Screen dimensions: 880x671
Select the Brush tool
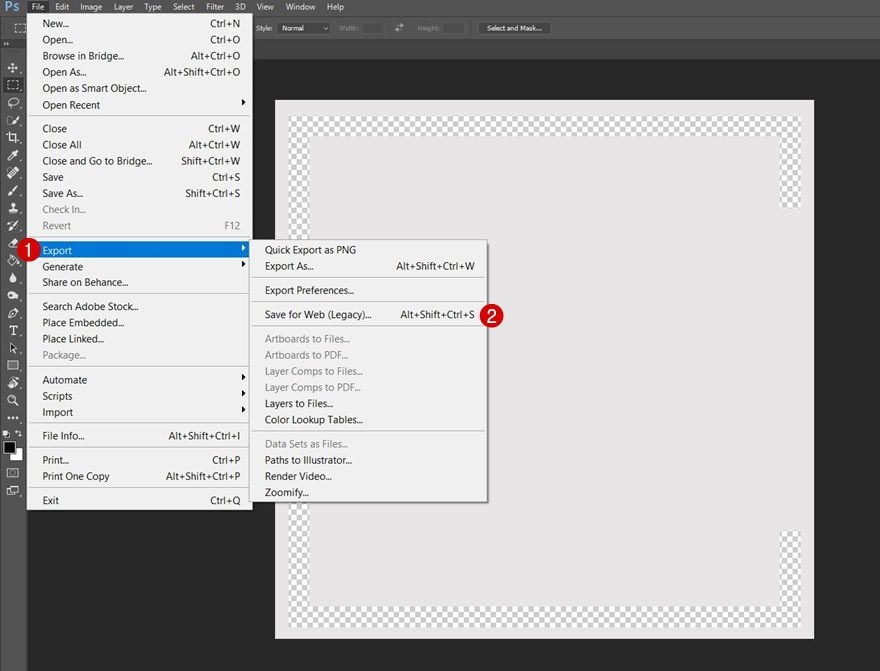pyautogui.click(x=13, y=190)
